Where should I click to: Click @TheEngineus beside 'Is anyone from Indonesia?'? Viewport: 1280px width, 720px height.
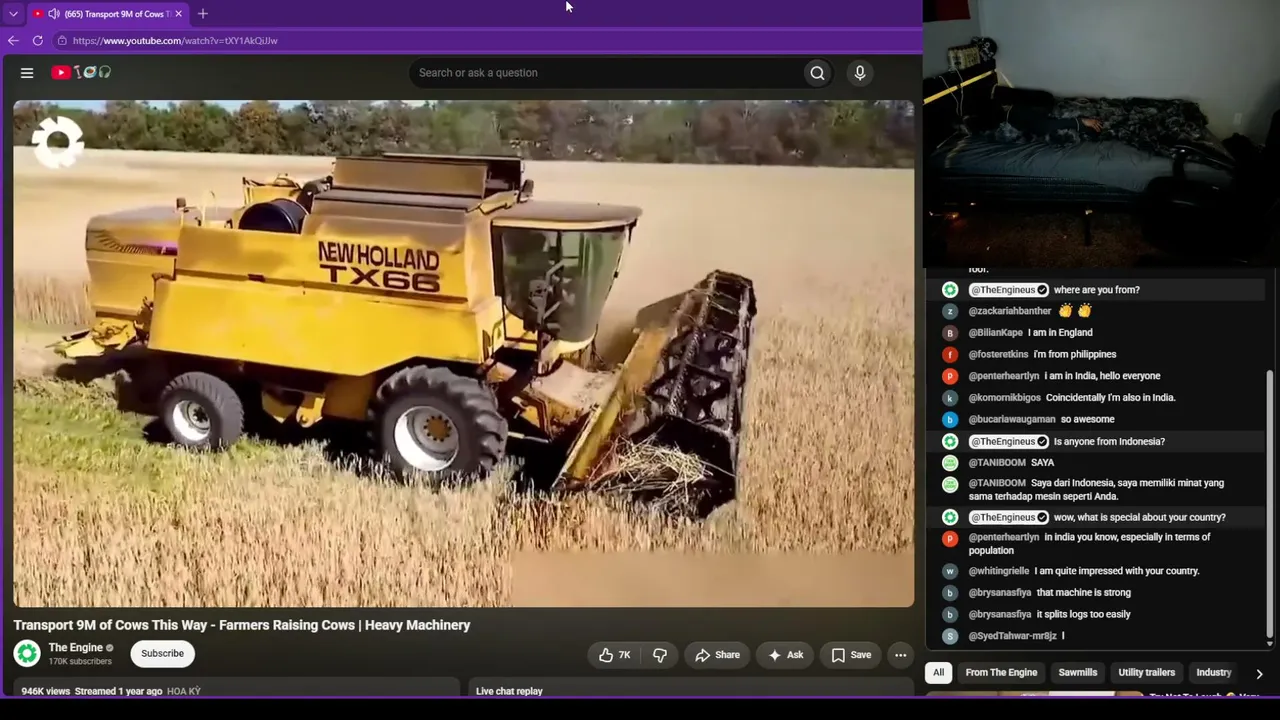click(1009, 442)
